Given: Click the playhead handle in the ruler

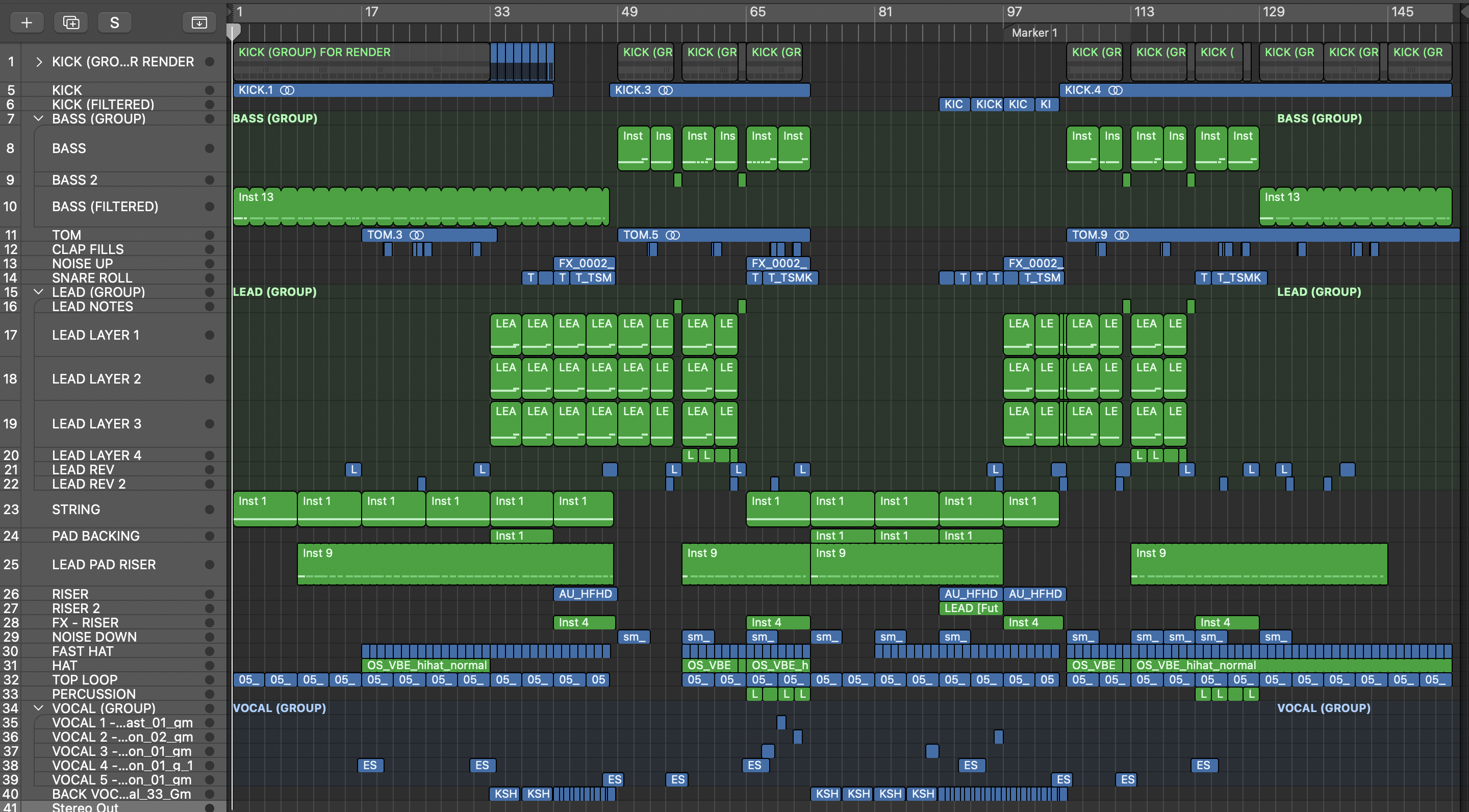Looking at the screenshot, I should coord(233,31).
